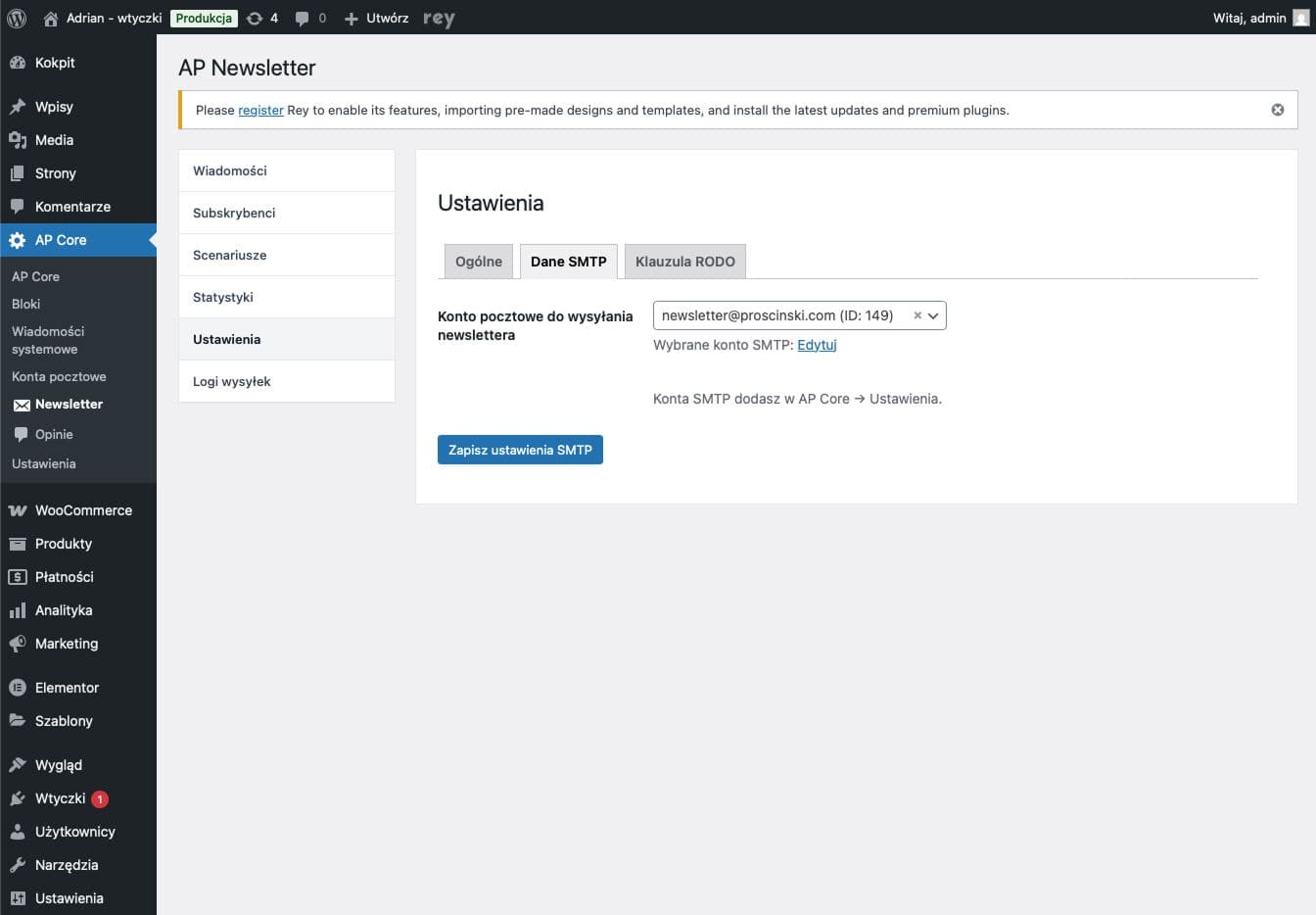This screenshot has width=1316, height=915.
Task: Dismiss the Rey registration notice
Action: (x=1277, y=110)
